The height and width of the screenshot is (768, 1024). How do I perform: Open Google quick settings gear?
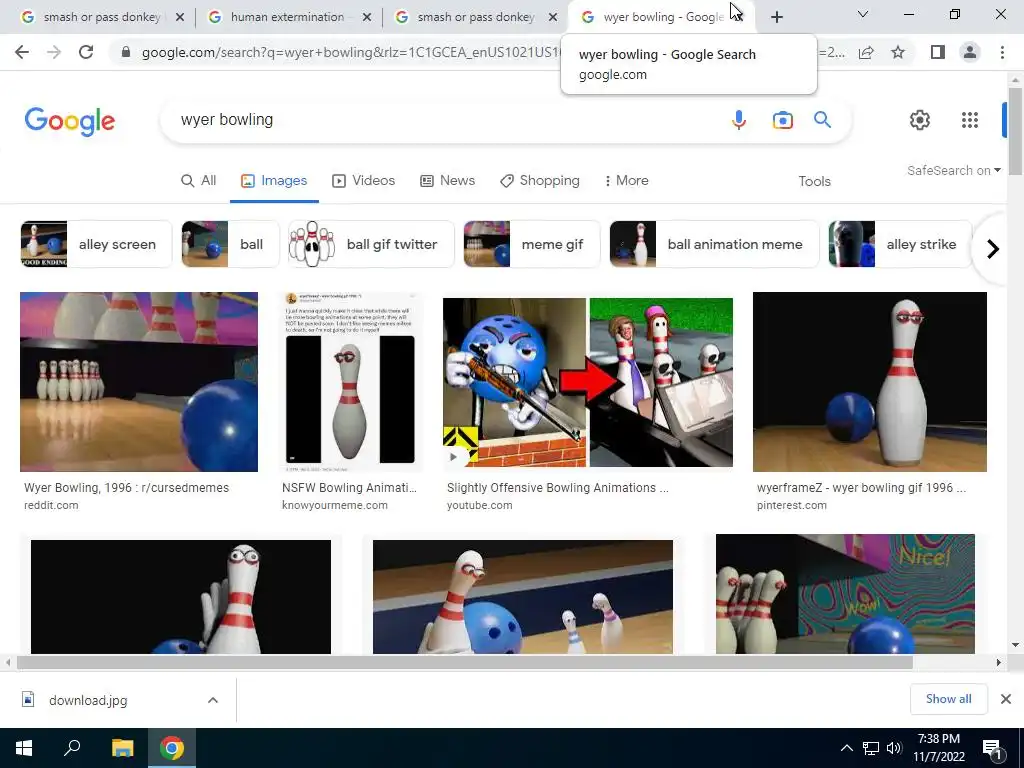(x=920, y=120)
